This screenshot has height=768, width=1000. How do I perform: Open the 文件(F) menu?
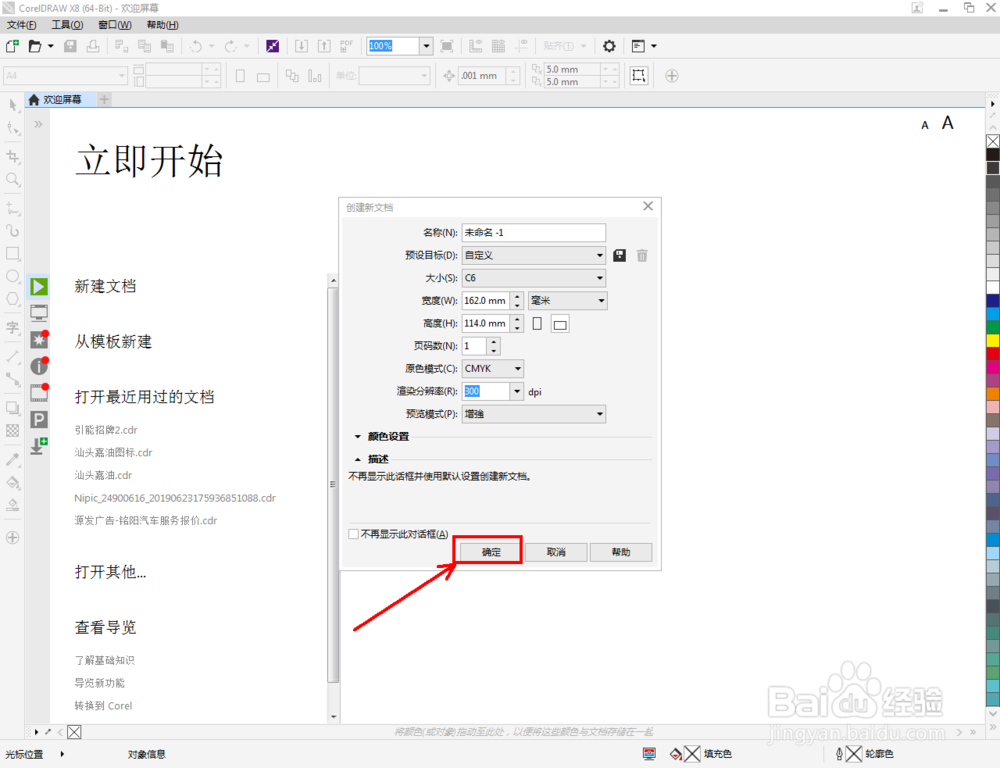[x=21, y=25]
